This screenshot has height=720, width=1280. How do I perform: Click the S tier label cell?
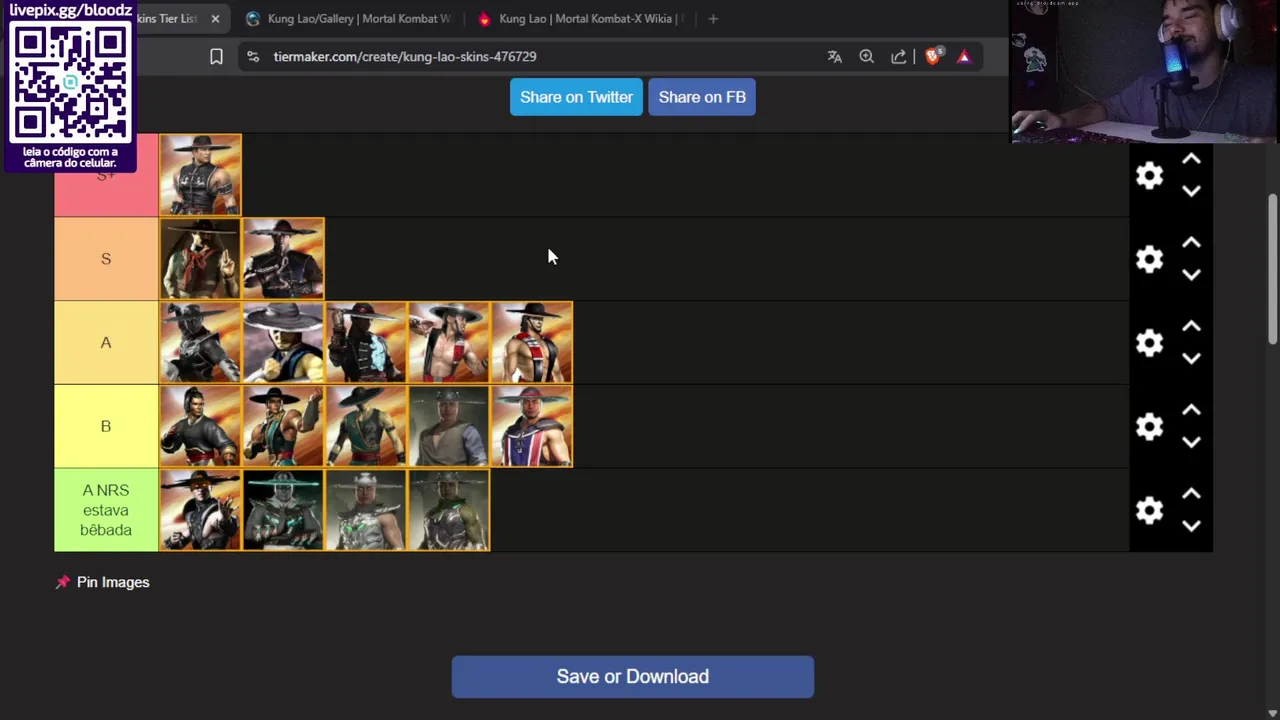pyautogui.click(x=106, y=259)
